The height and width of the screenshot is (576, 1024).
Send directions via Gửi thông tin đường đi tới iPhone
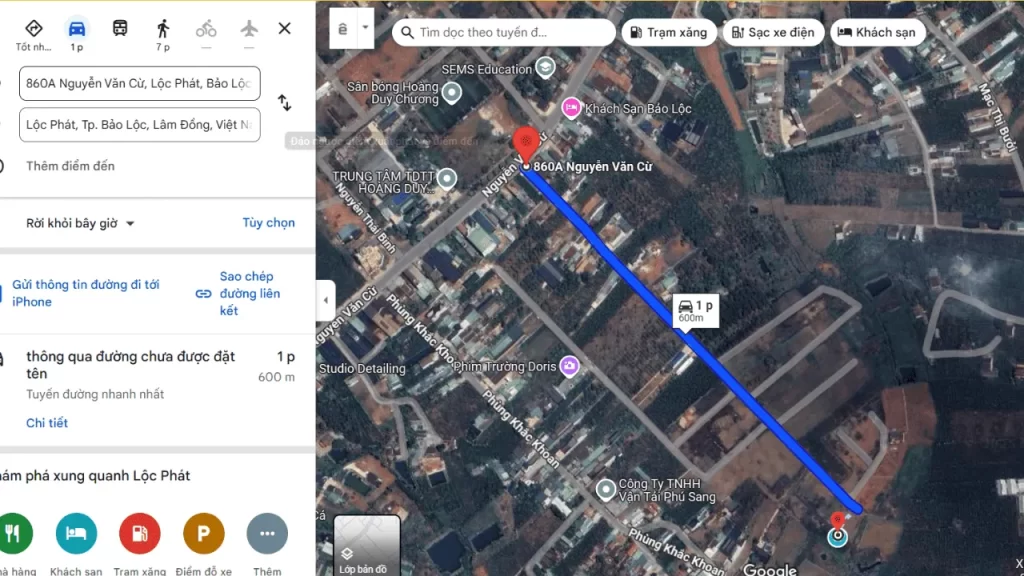tap(86, 293)
